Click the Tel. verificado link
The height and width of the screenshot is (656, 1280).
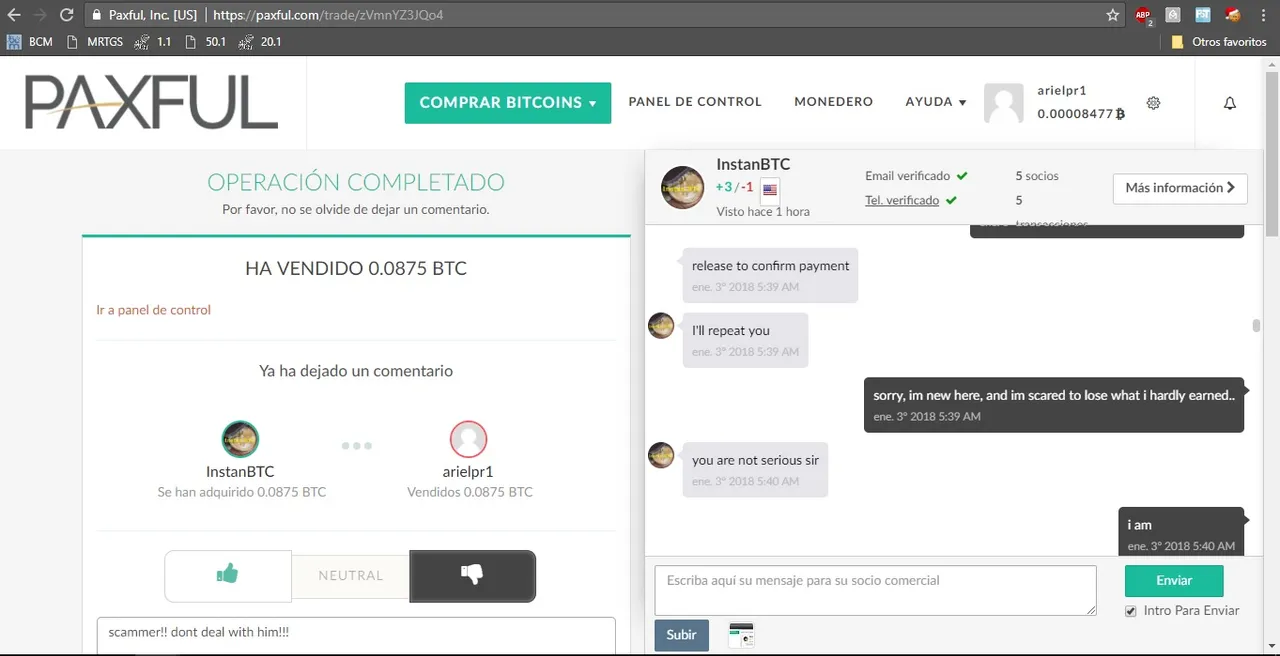click(x=902, y=200)
